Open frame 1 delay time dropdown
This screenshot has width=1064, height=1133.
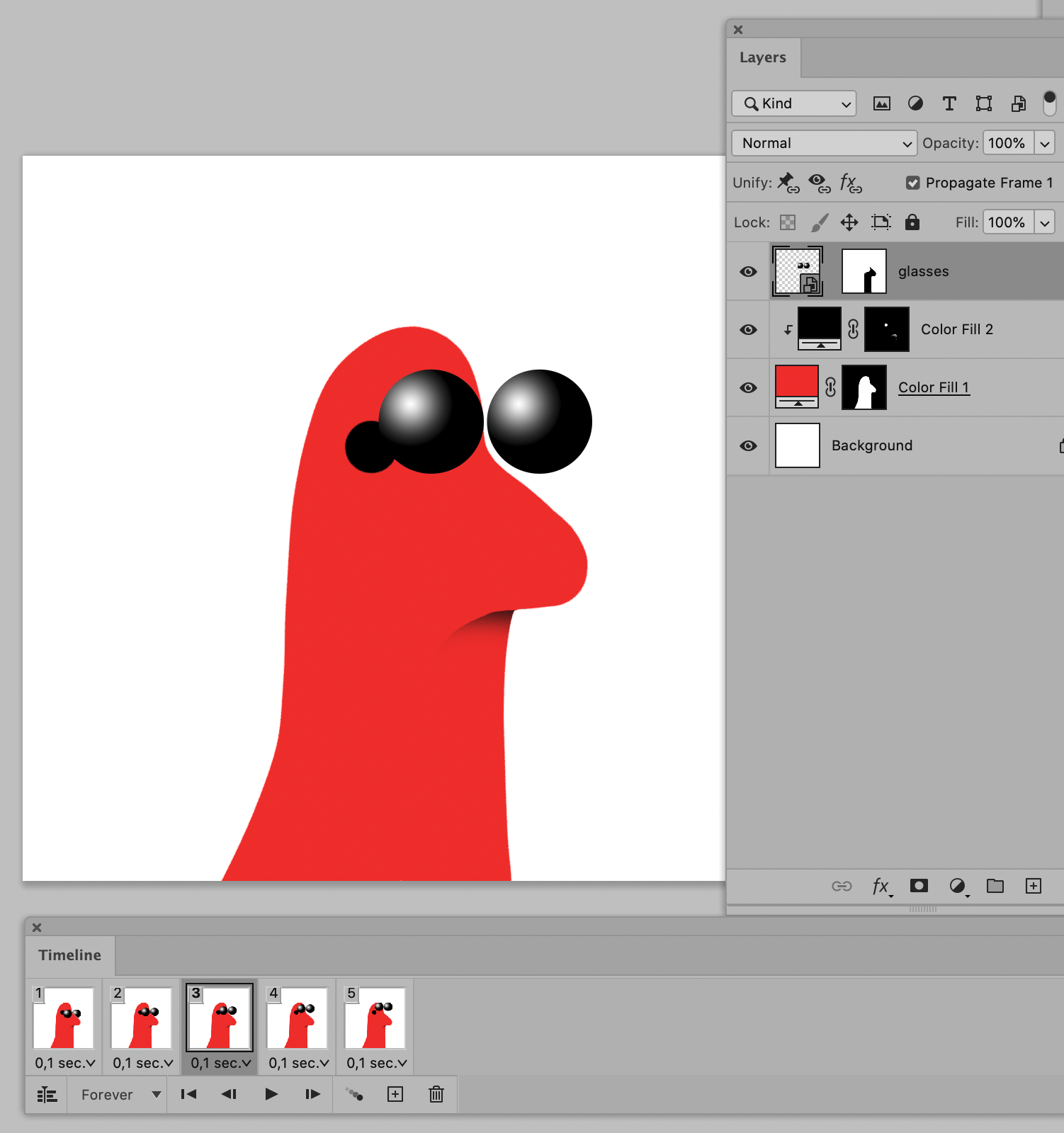(64, 1063)
